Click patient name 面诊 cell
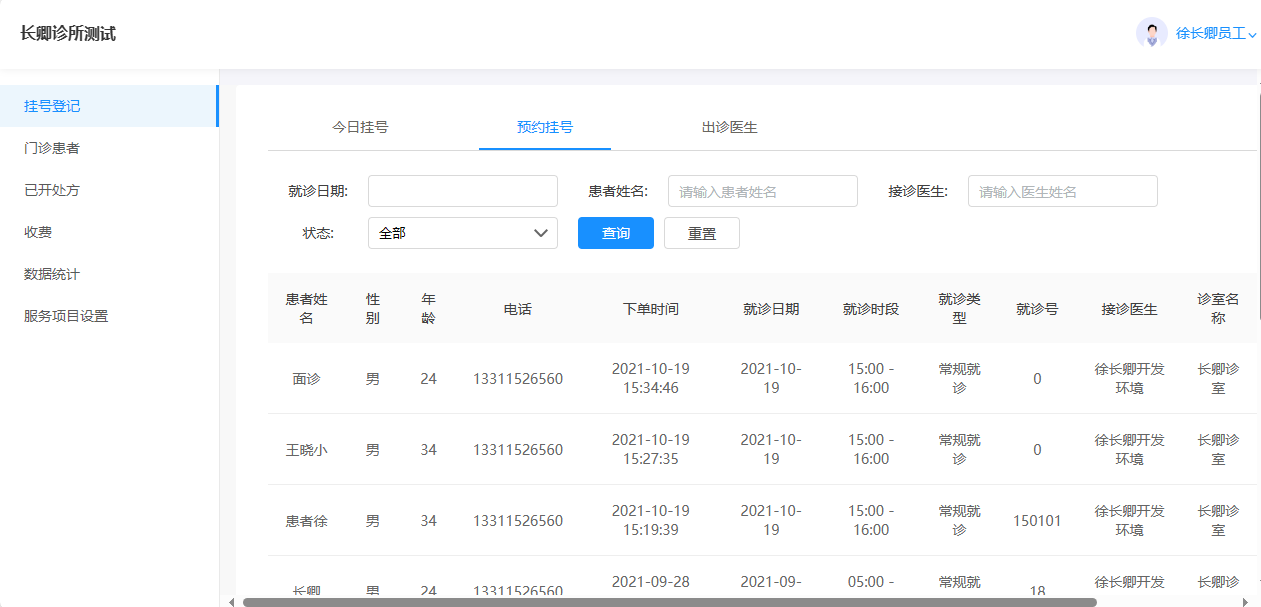Image resolution: width=1261 pixels, height=607 pixels. click(307, 379)
